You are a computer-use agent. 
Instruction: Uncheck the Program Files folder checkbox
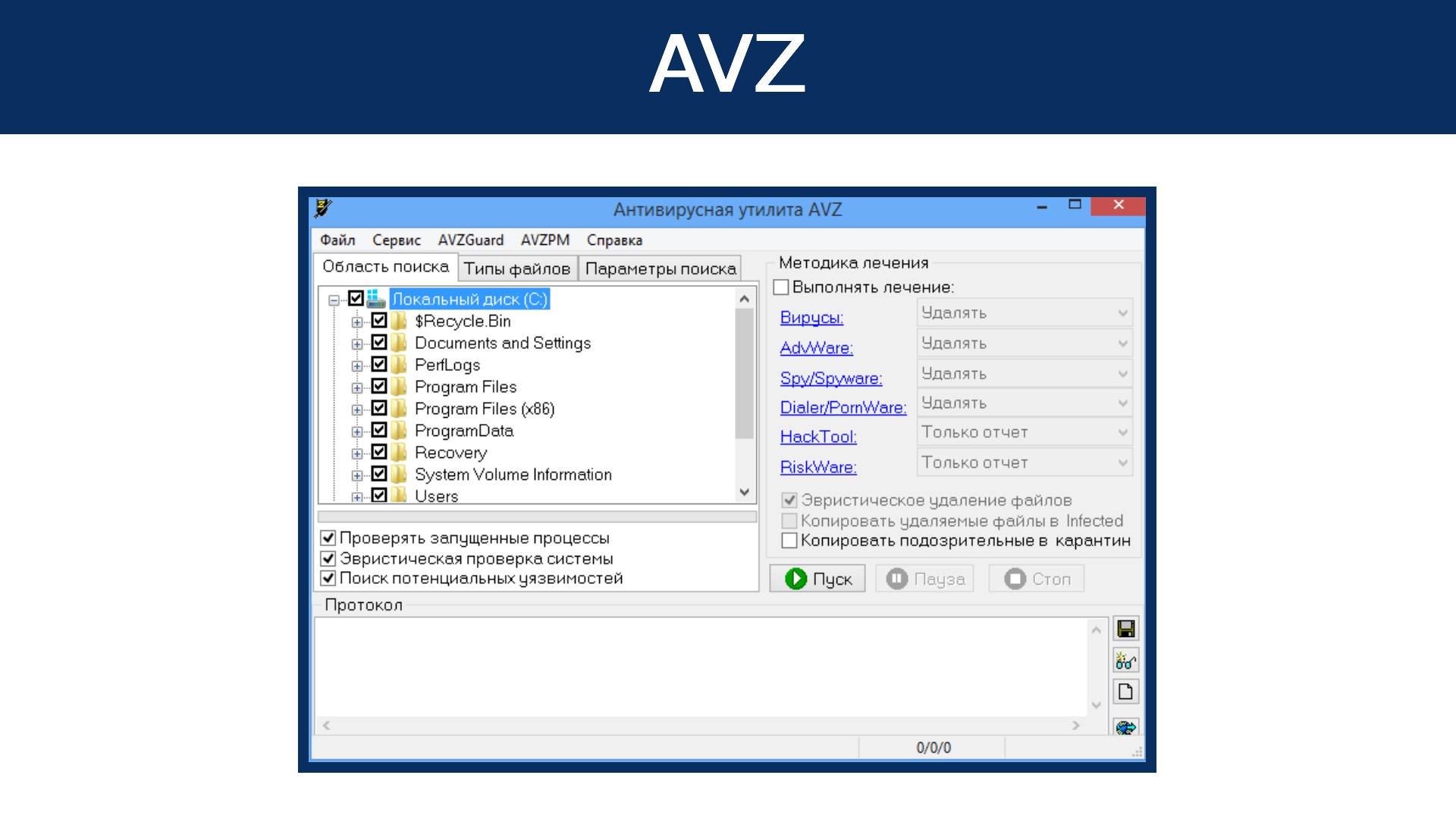click(x=379, y=386)
